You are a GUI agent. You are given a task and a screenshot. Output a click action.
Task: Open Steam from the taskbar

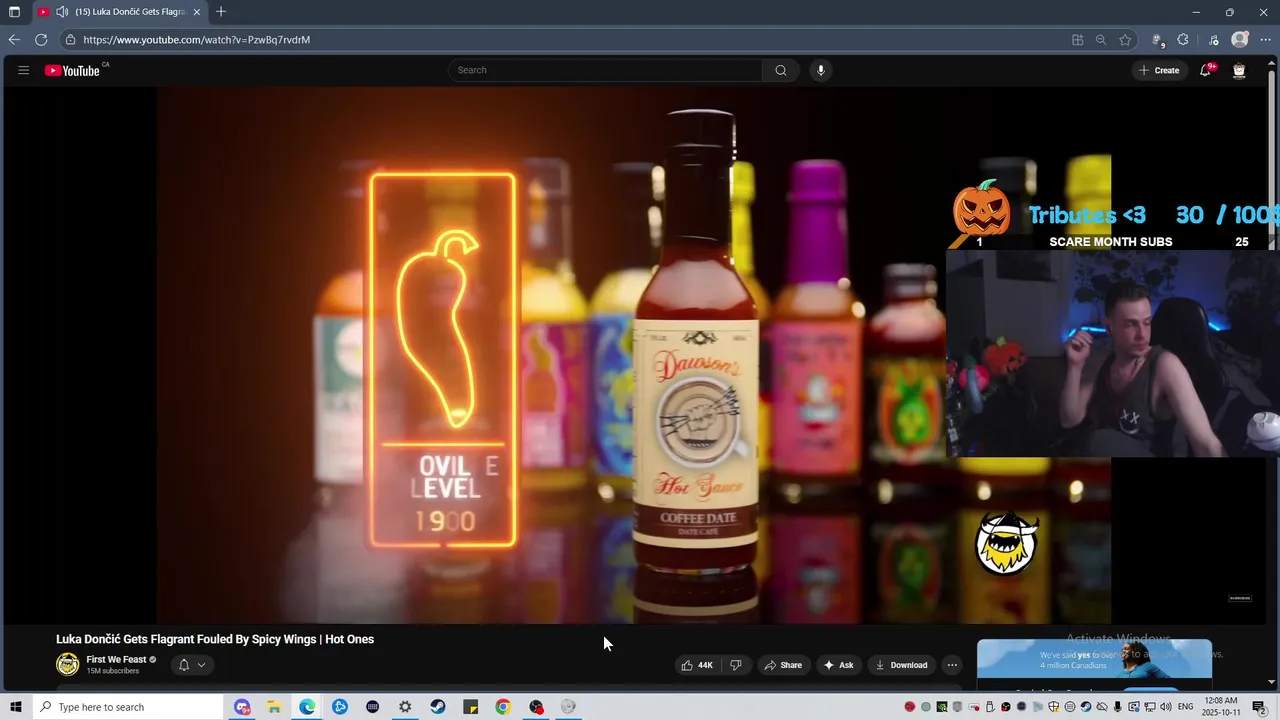438,707
